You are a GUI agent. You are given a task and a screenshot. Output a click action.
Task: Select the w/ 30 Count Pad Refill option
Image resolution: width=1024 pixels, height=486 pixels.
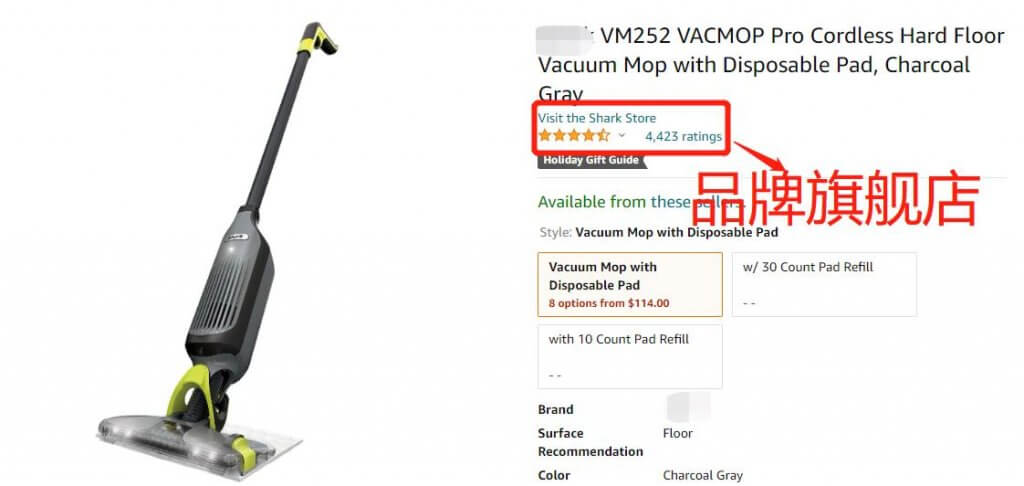click(x=824, y=285)
